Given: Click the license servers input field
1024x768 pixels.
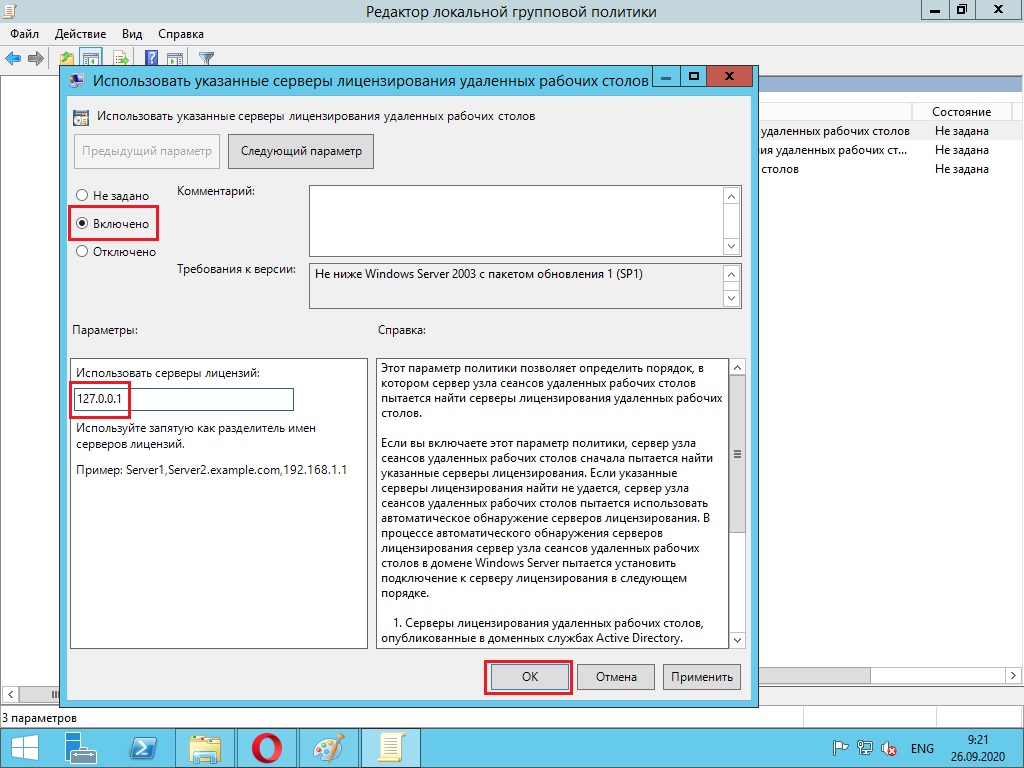Looking at the screenshot, I should [x=184, y=399].
